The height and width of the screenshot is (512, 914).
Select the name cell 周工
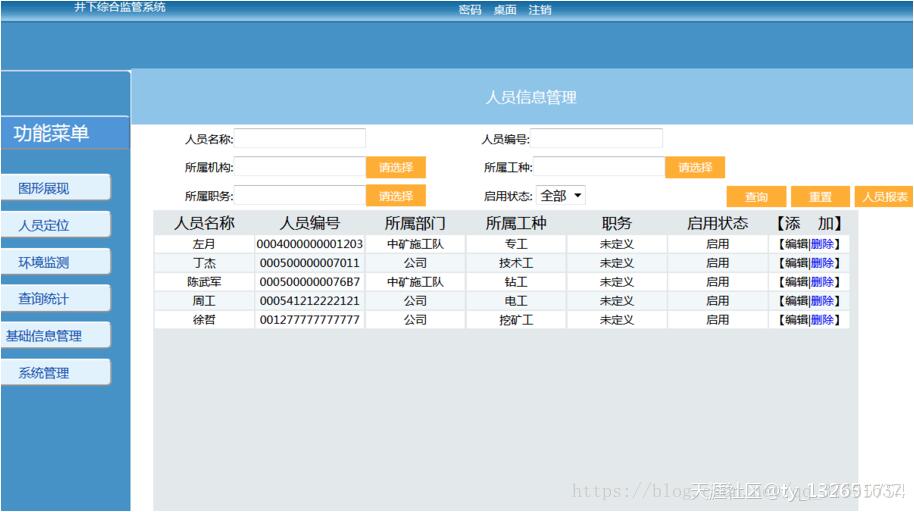[204, 301]
